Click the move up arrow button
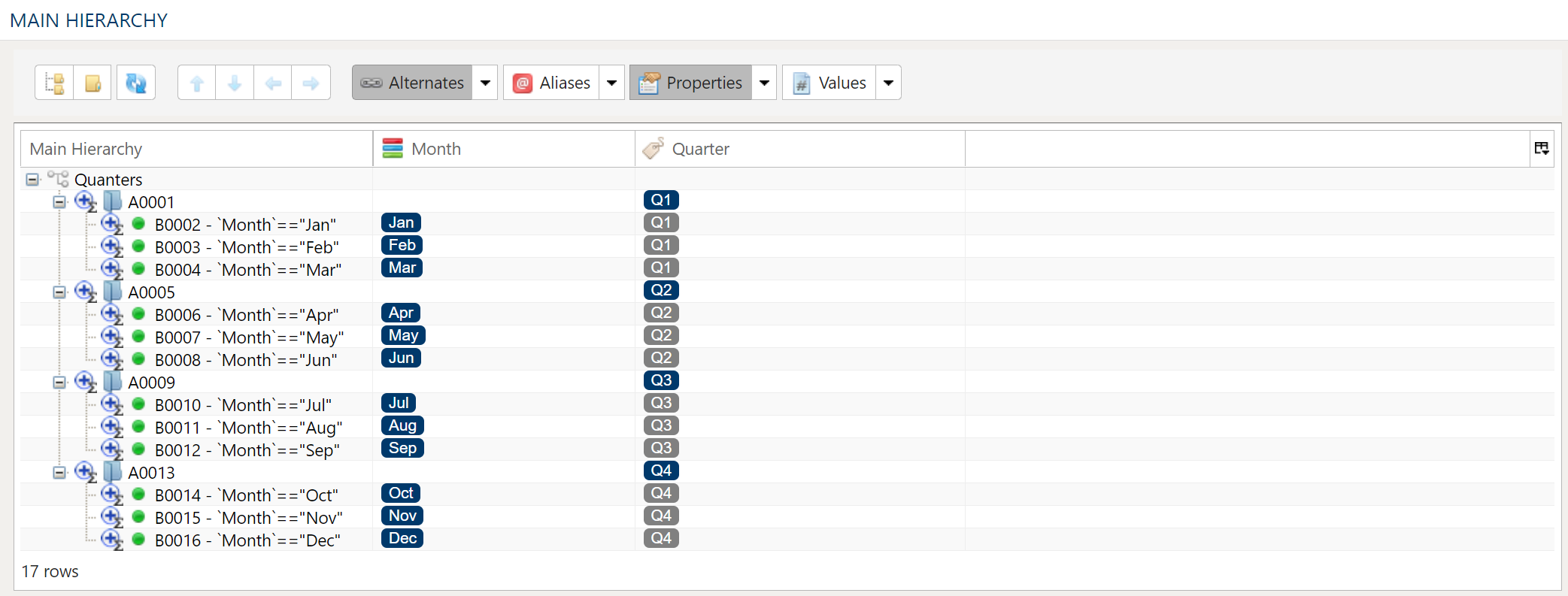Screen dimensions: 1568x596 (x=197, y=83)
